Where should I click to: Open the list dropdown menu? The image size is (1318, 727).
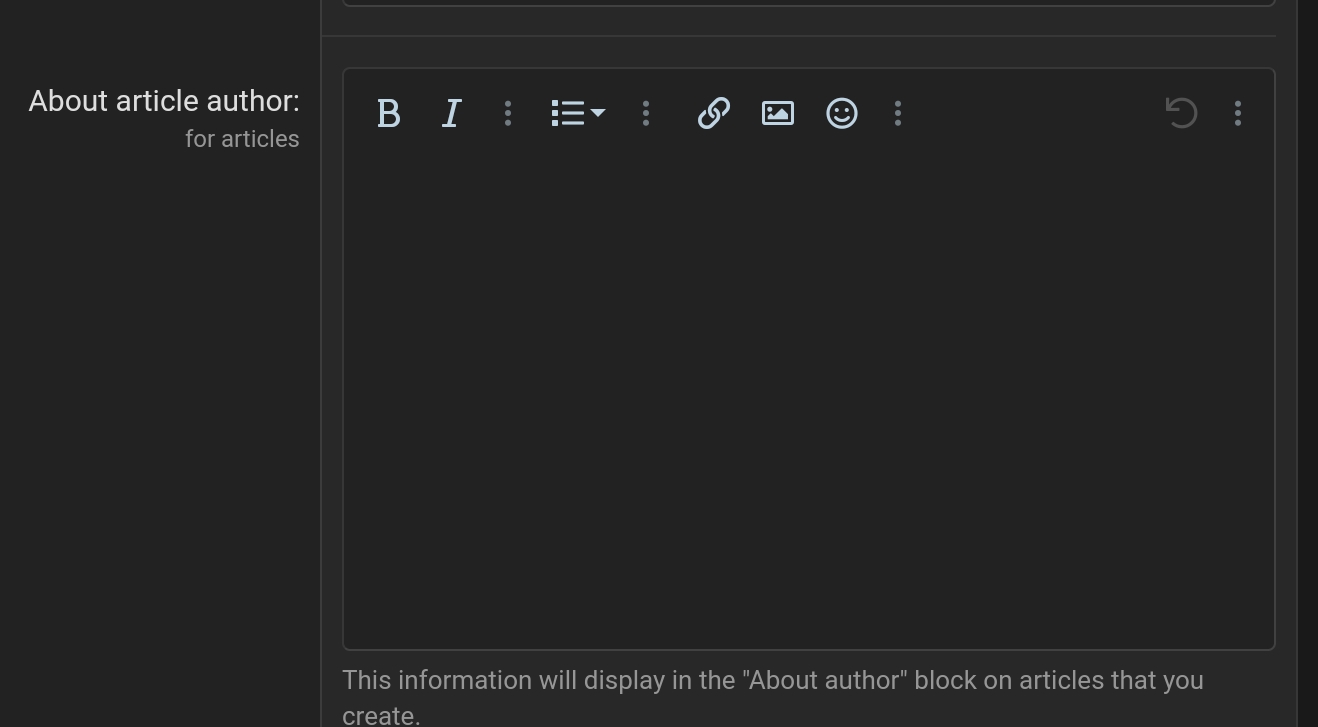point(578,113)
